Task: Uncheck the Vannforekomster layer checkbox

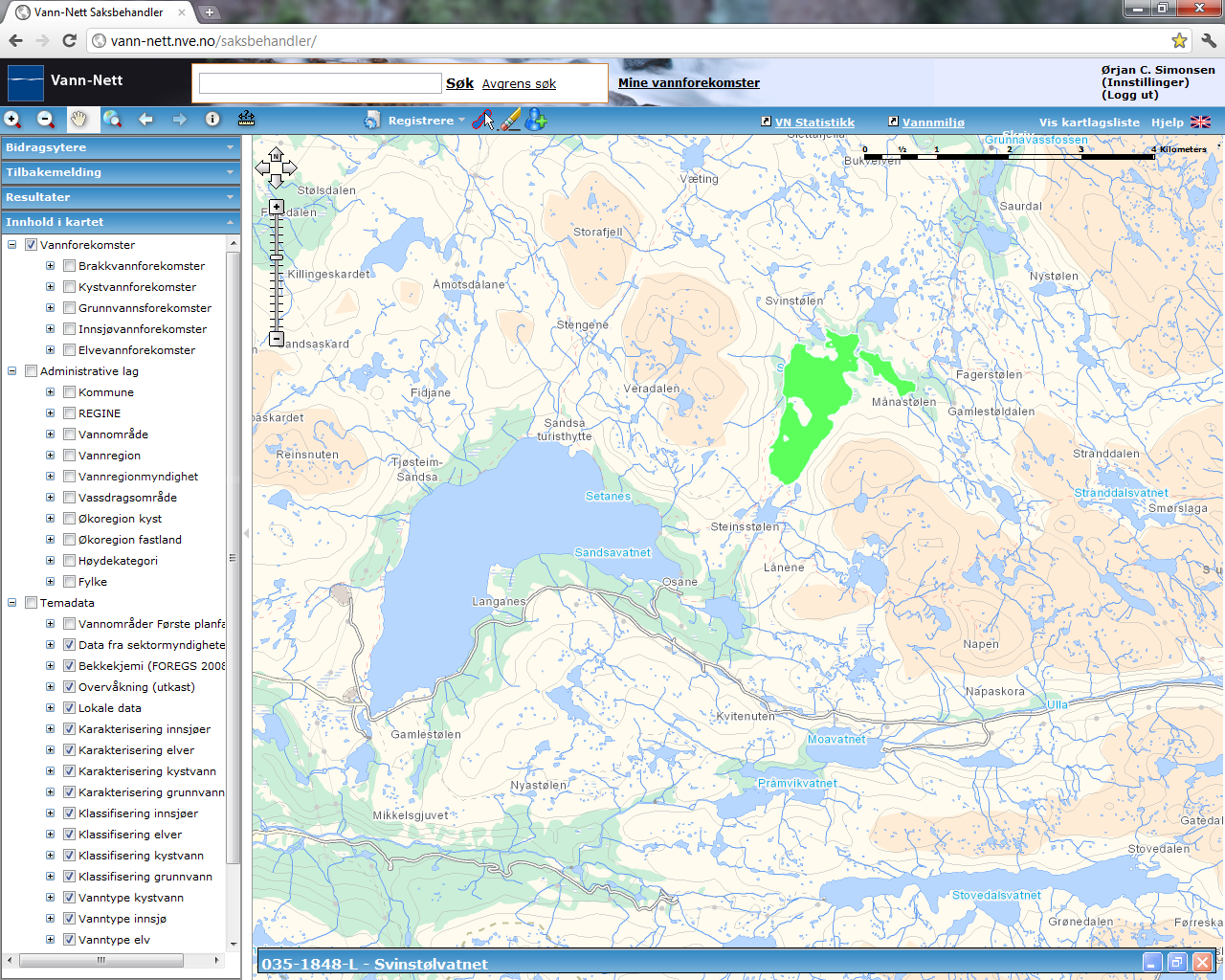Action: tap(31, 245)
